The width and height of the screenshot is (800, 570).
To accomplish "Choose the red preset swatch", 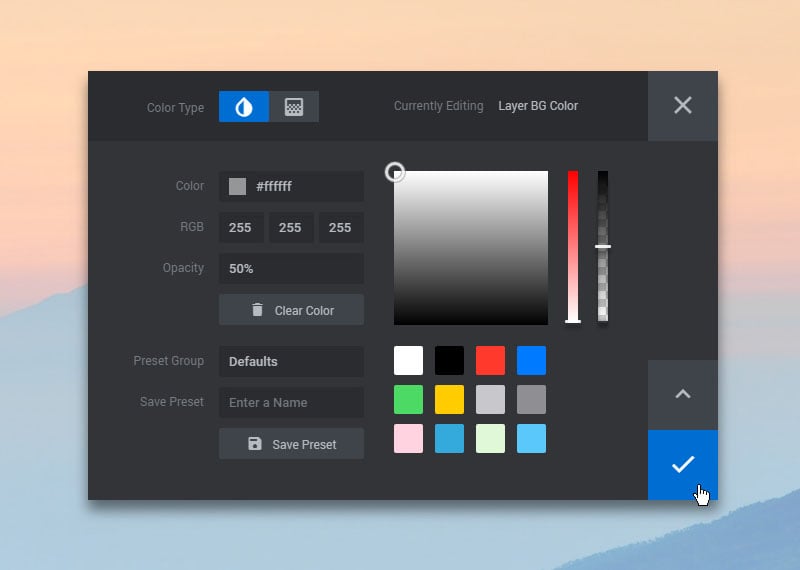I will pos(490,360).
